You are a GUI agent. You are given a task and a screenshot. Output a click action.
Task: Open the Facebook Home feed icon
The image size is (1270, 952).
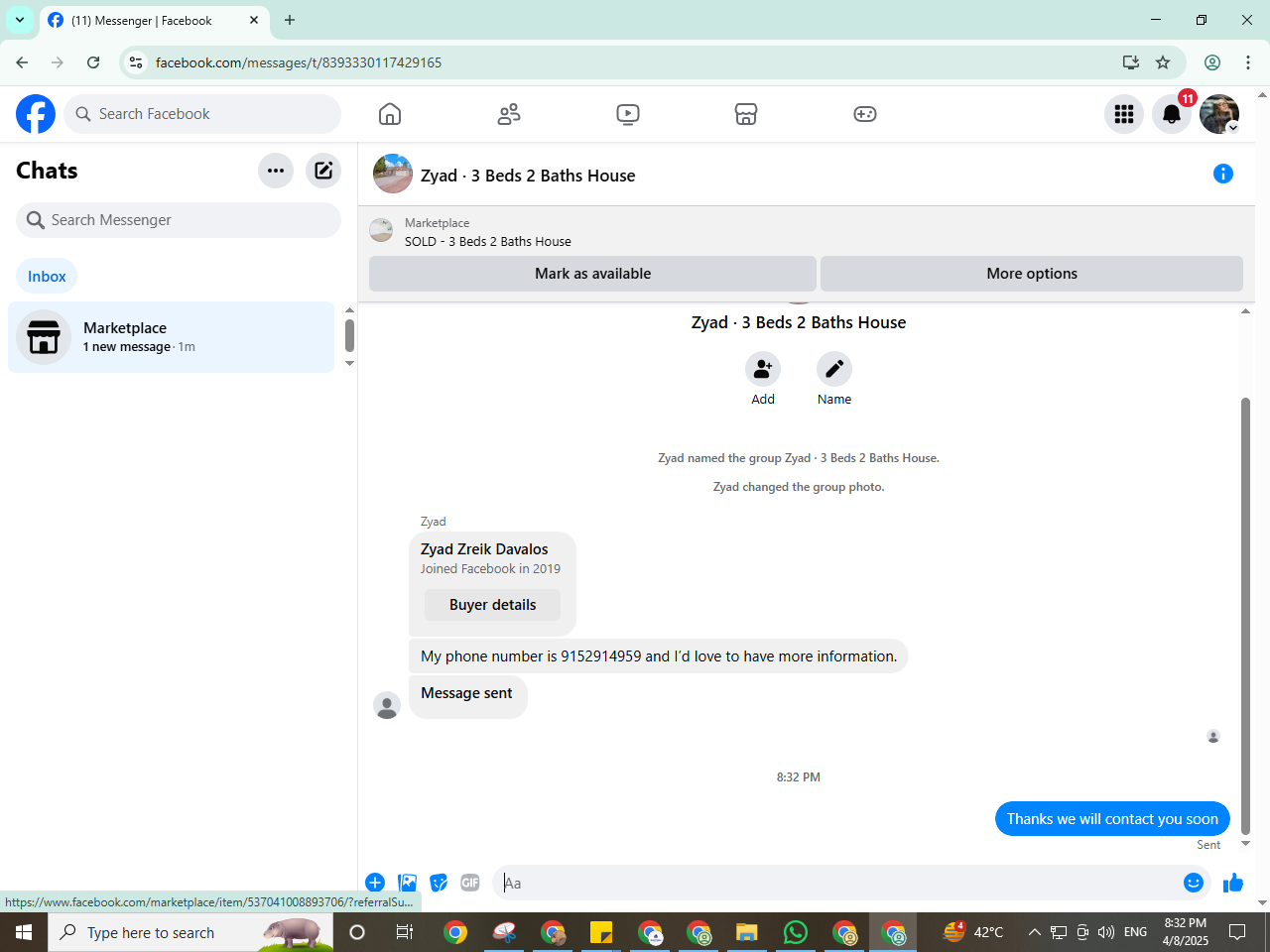click(x=390, y=114)
